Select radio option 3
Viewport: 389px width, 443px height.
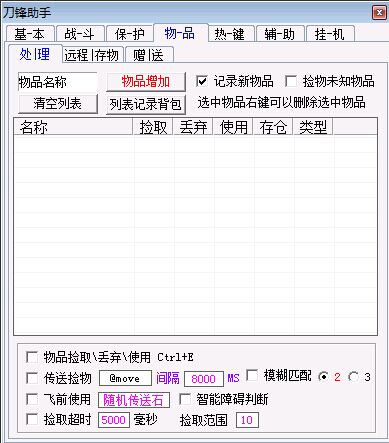(354, 377)
